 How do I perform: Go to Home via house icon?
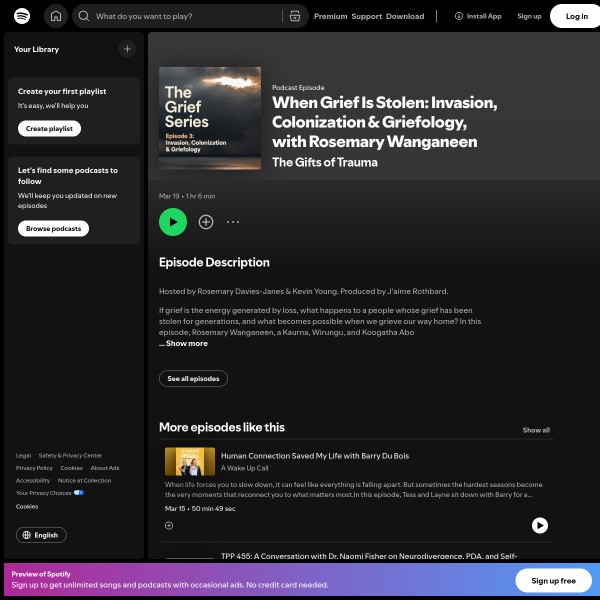[x=56, y=16]
